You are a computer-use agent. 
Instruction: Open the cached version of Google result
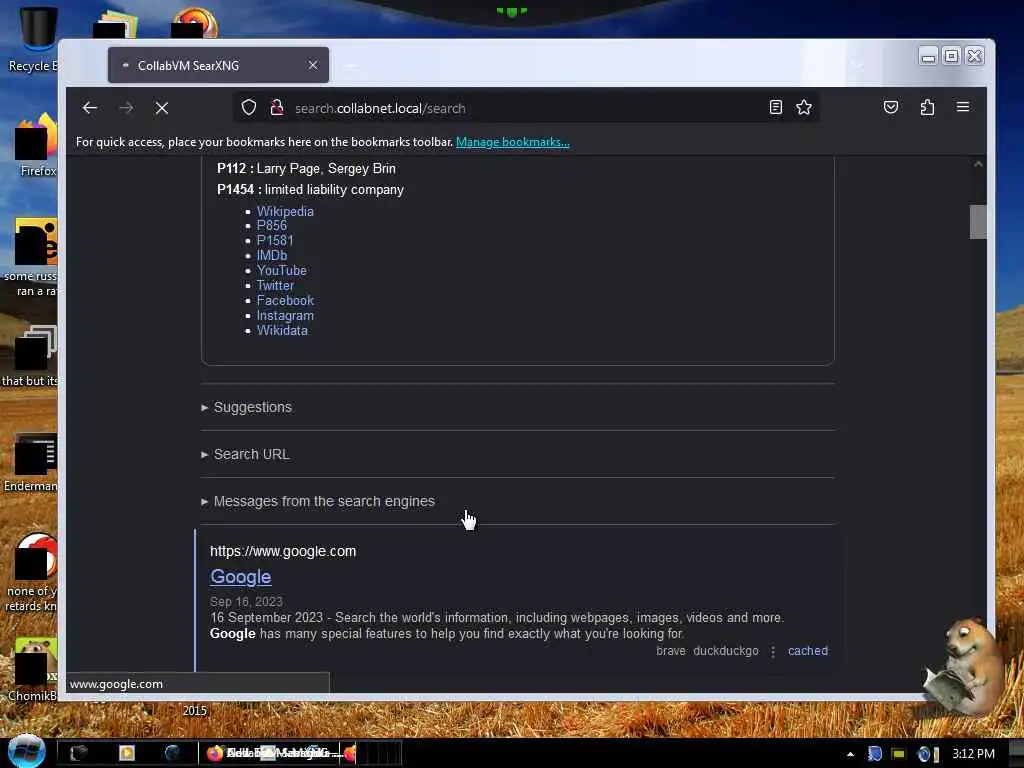point(807,650)
